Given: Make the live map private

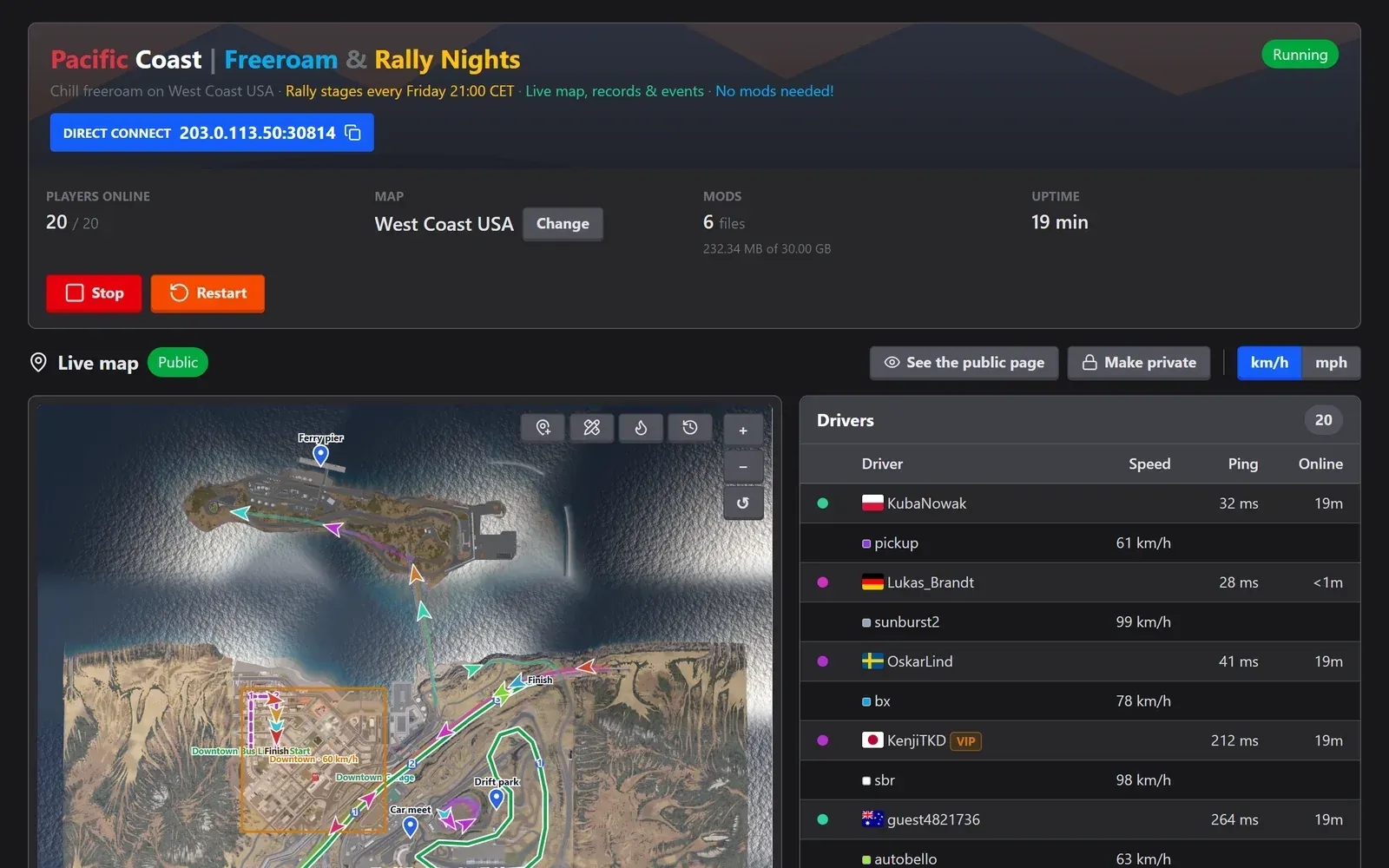Looking at the screenshot, I should click(1139, 363).
